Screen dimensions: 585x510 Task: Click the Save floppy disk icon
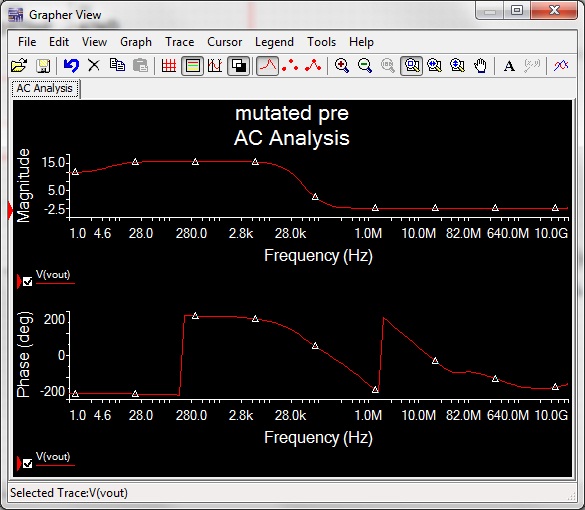[x=43, y=66]
